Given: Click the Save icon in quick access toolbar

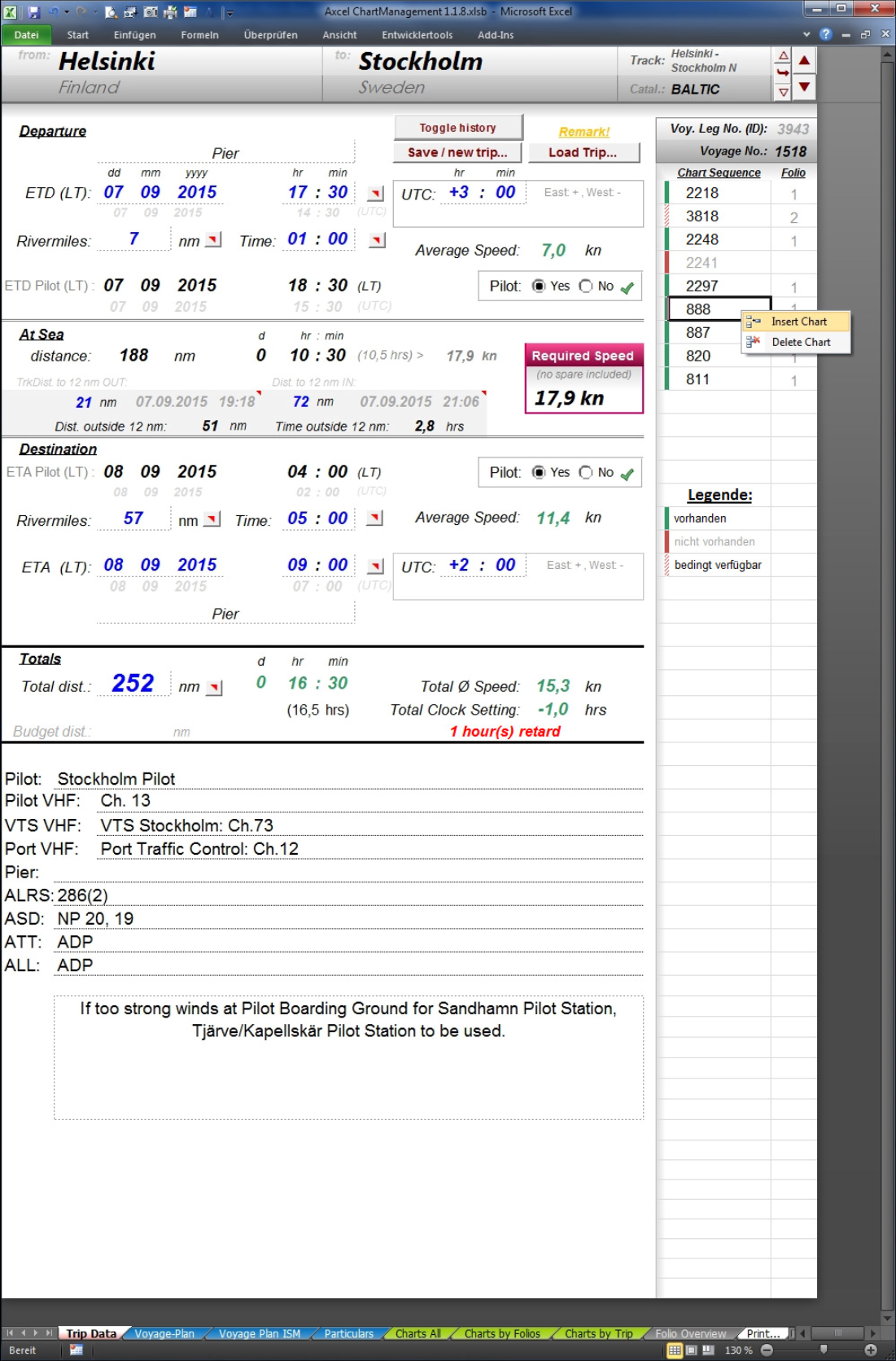Looking at the screenshot, I should pos(33,12).
